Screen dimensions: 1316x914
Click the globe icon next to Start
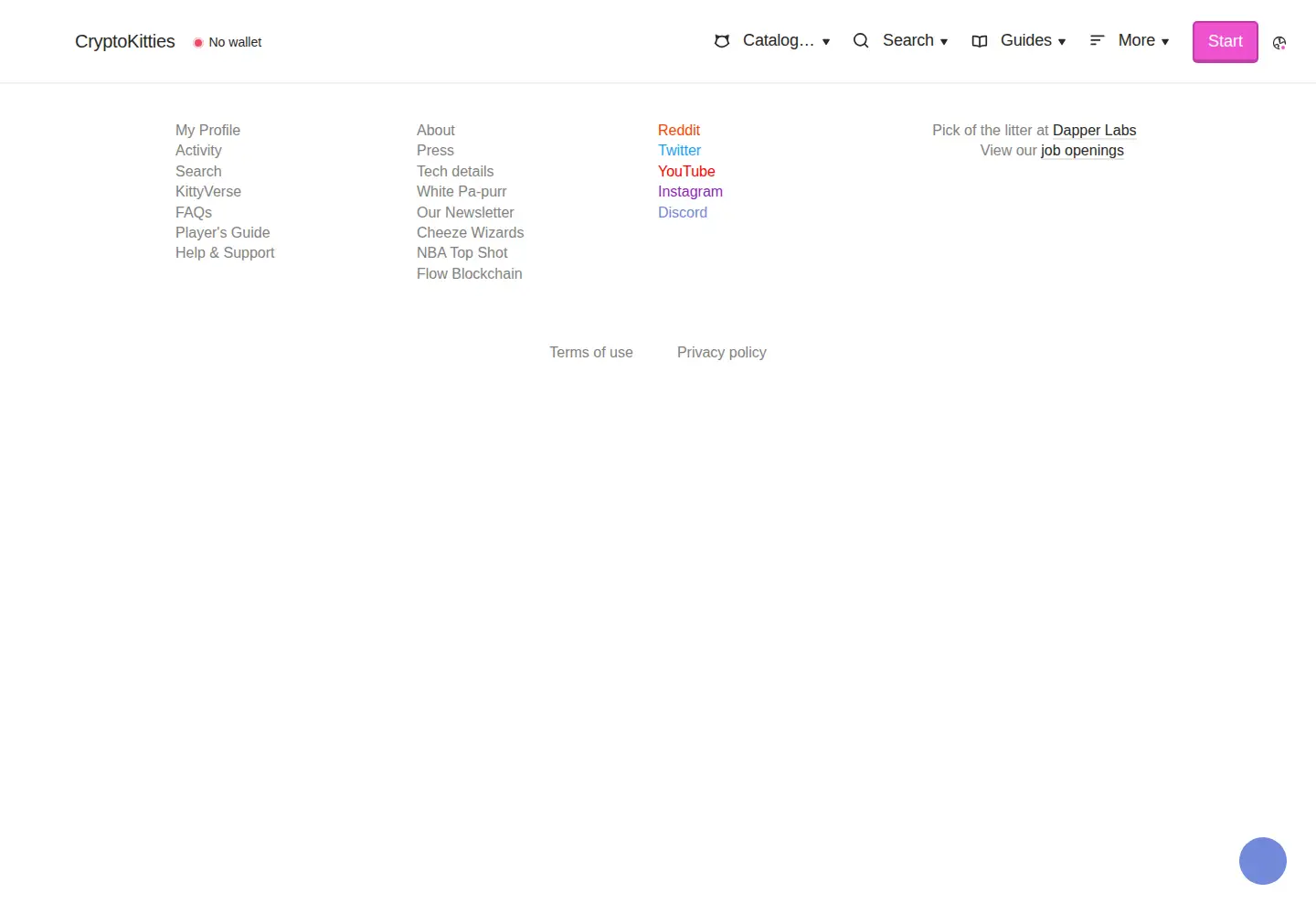pos(1279,42)
